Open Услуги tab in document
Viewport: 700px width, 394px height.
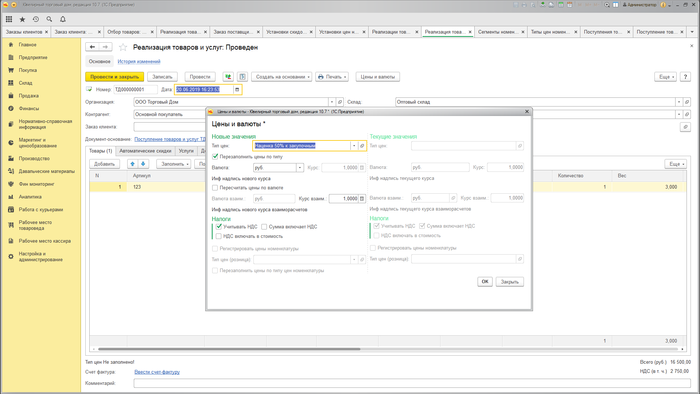(x=186, y=151)
